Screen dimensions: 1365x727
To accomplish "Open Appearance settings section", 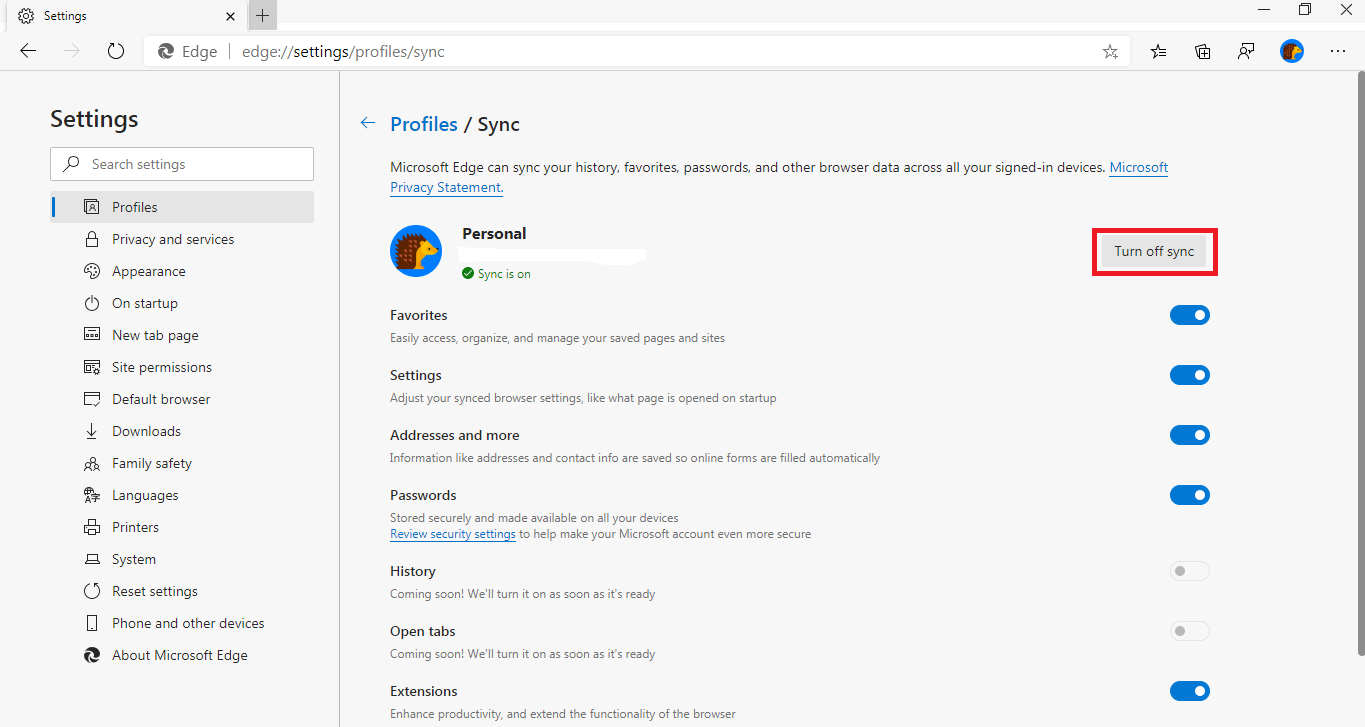I will click(x=182, y=271).
